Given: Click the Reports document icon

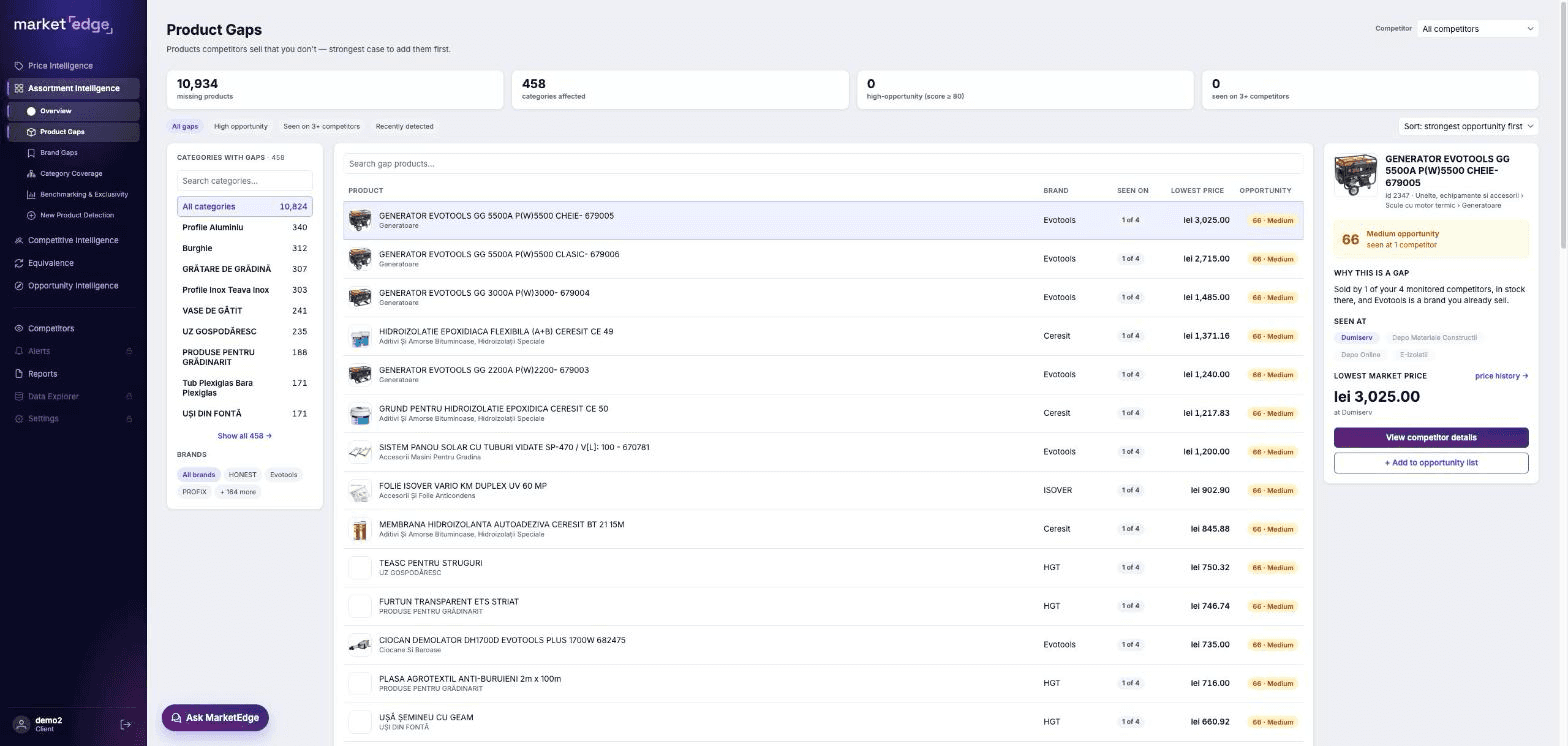Looking at the screenshot, I should pos(19,374).
